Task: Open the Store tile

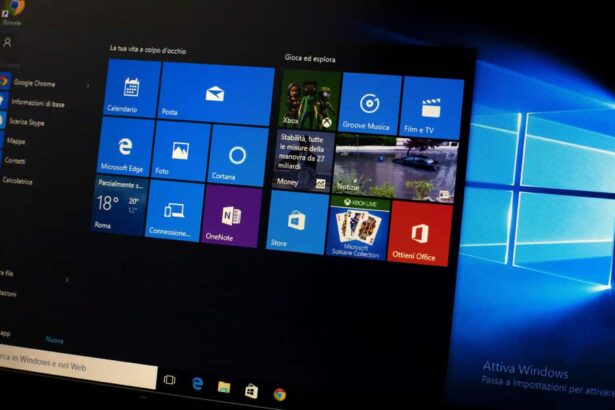Action: click(298, 222)
